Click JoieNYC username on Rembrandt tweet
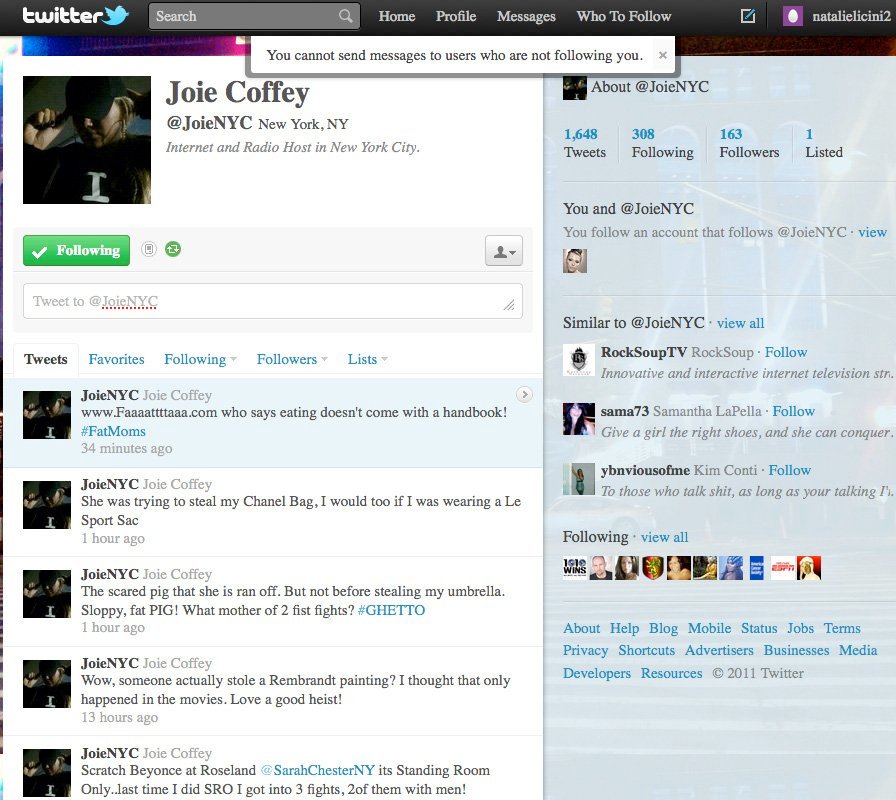This screenshot has width=896, height=800. pyautogui.click(x=110, y=663)
